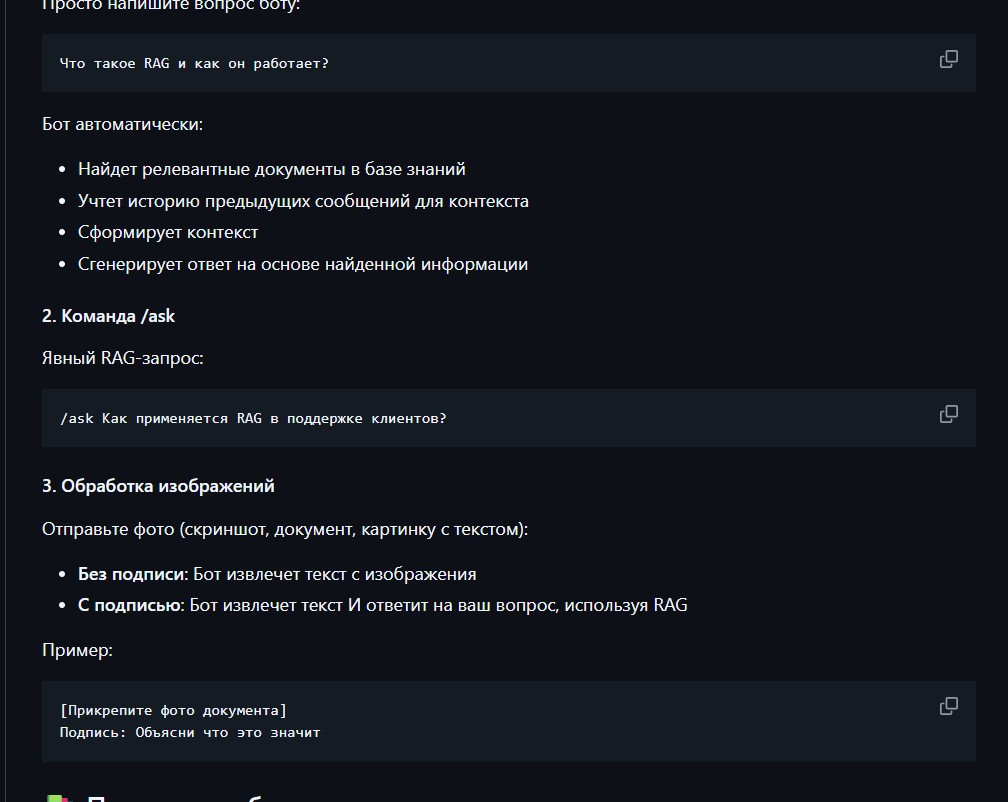Screen dimensions: 1008x802
Task: Click bullet "Найдет релевантные документы в базе знаний"
Action: coord(272,169)
